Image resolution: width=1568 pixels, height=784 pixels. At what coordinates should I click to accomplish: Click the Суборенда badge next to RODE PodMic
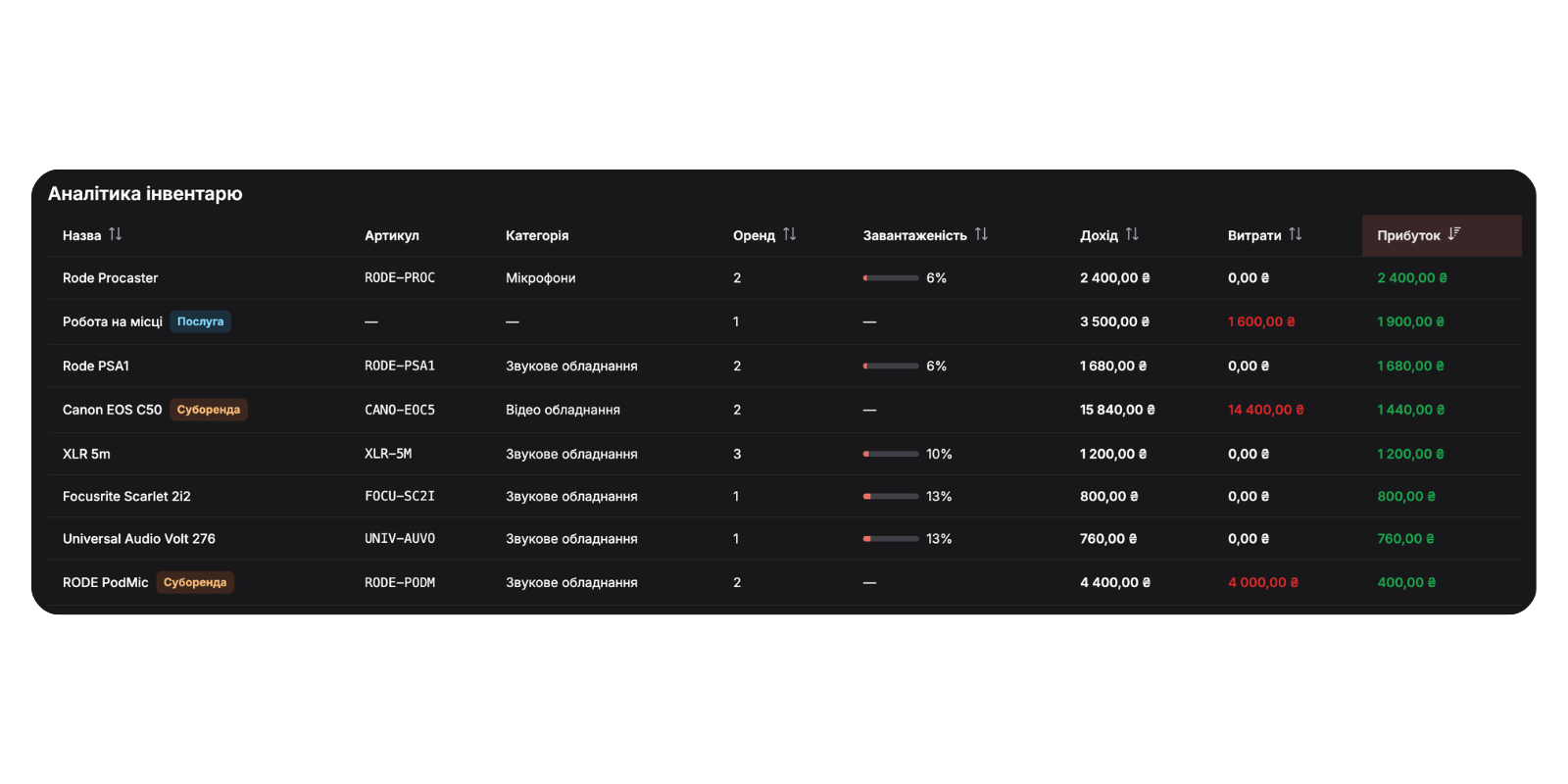[x=195, y=582]
